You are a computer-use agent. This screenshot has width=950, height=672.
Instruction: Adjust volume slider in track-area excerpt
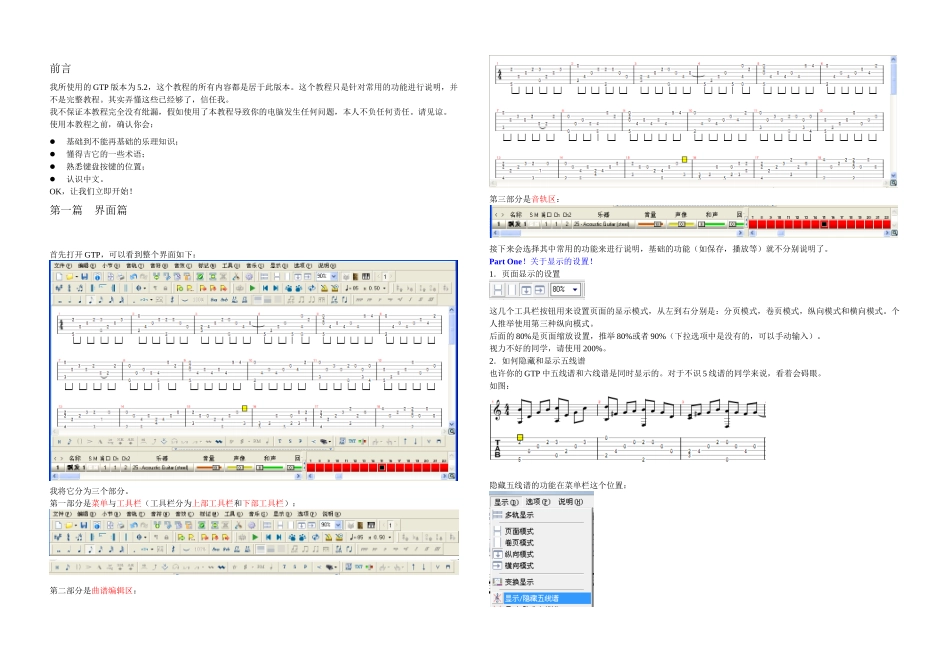650,224
